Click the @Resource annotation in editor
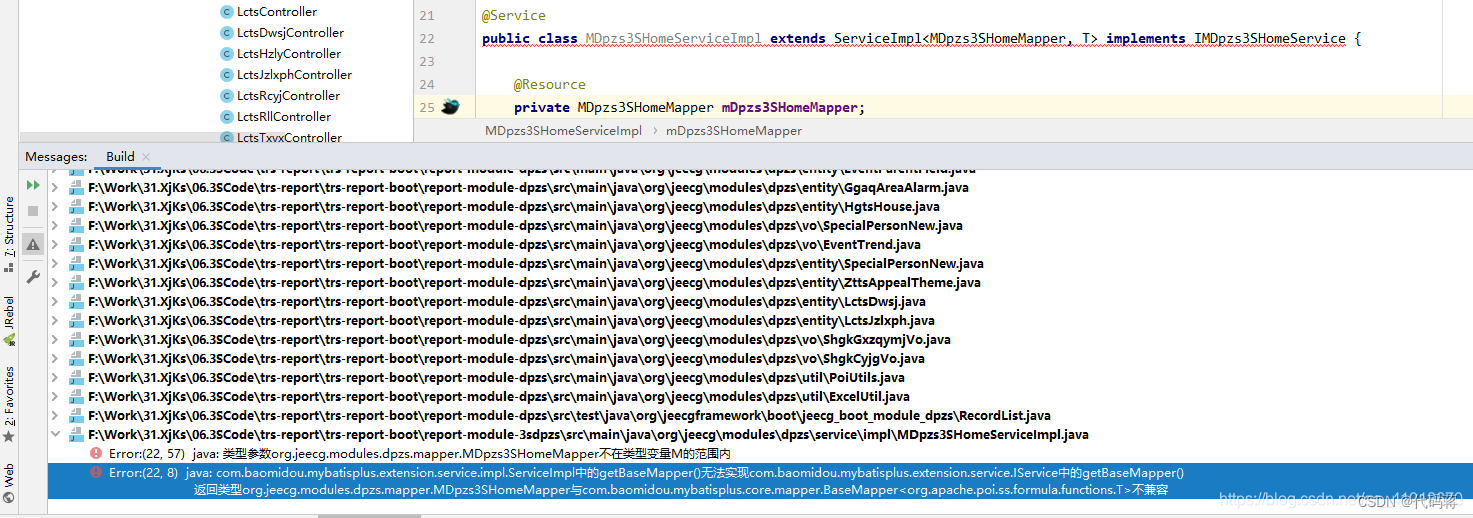 550,85
